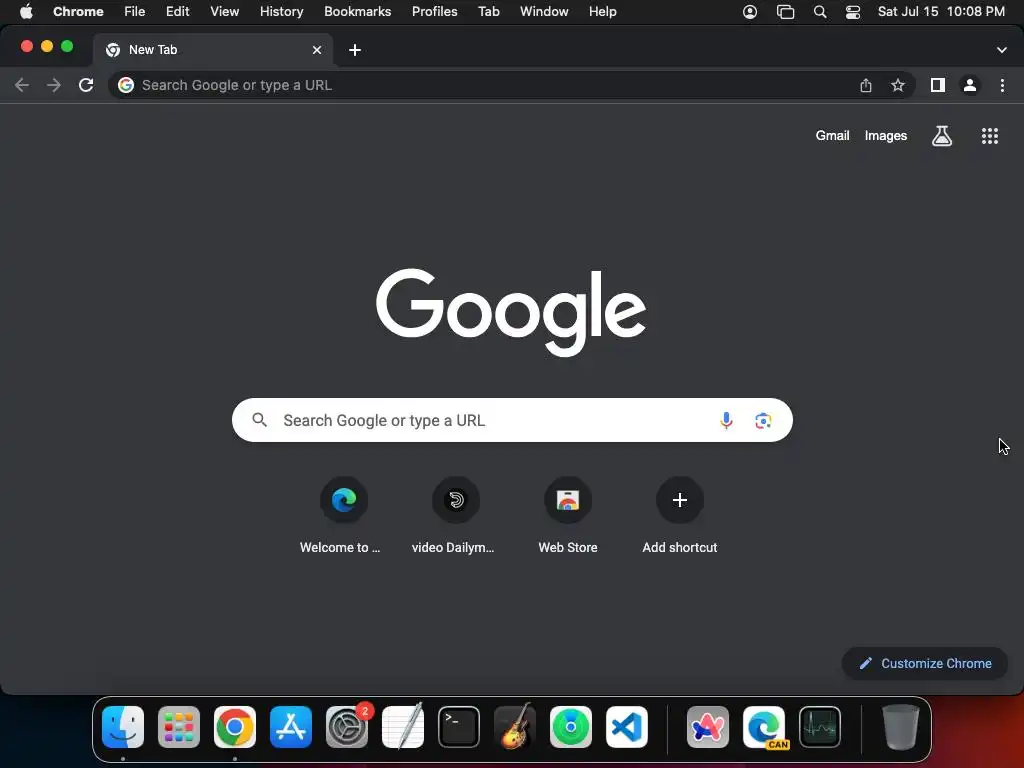Image resolution: width=1024 pixels, height=768 pixels.
Task: Click the Google logo
Action: point(511,312)
